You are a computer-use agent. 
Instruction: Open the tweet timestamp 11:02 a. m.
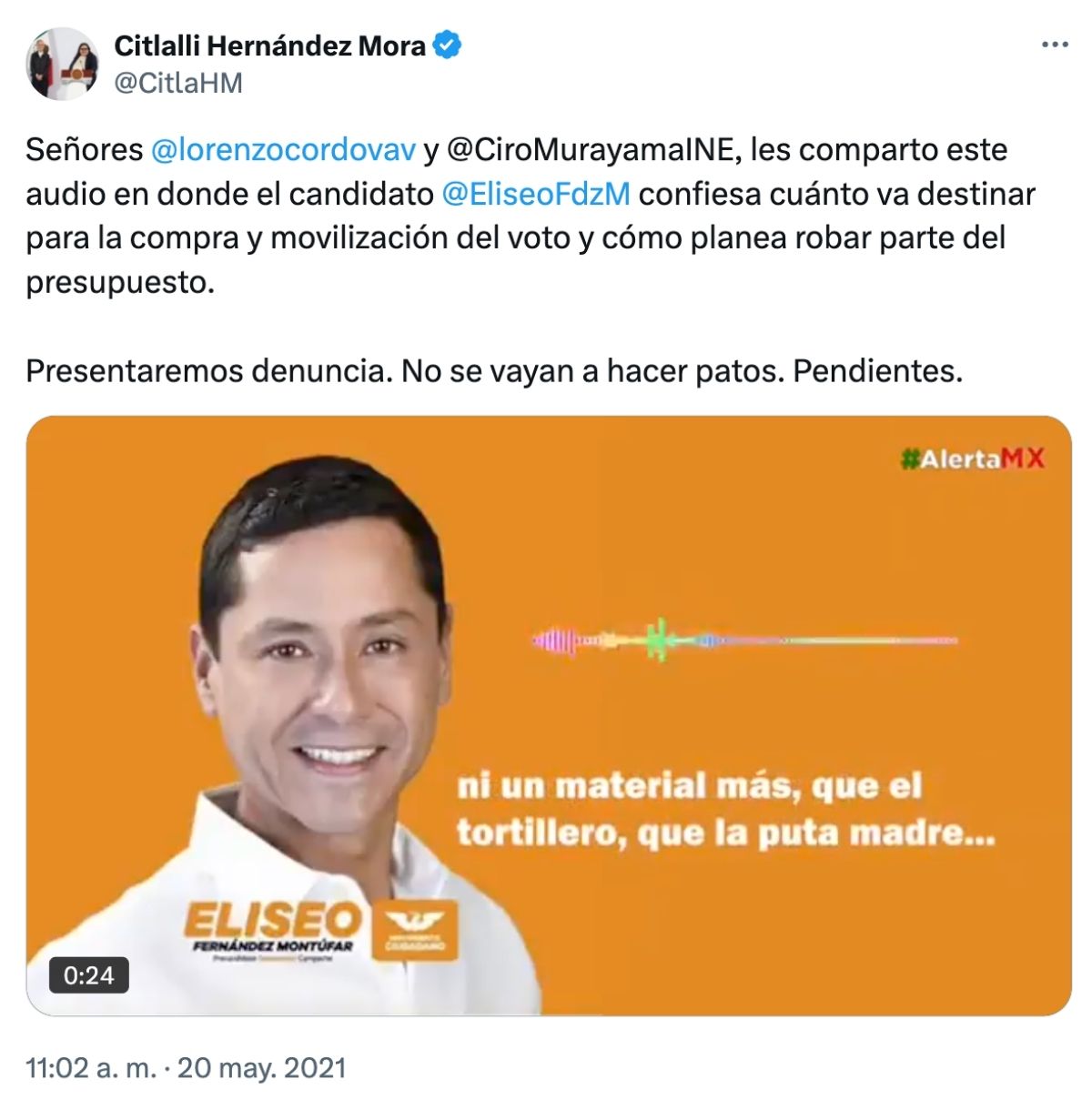coord(91,1067)
